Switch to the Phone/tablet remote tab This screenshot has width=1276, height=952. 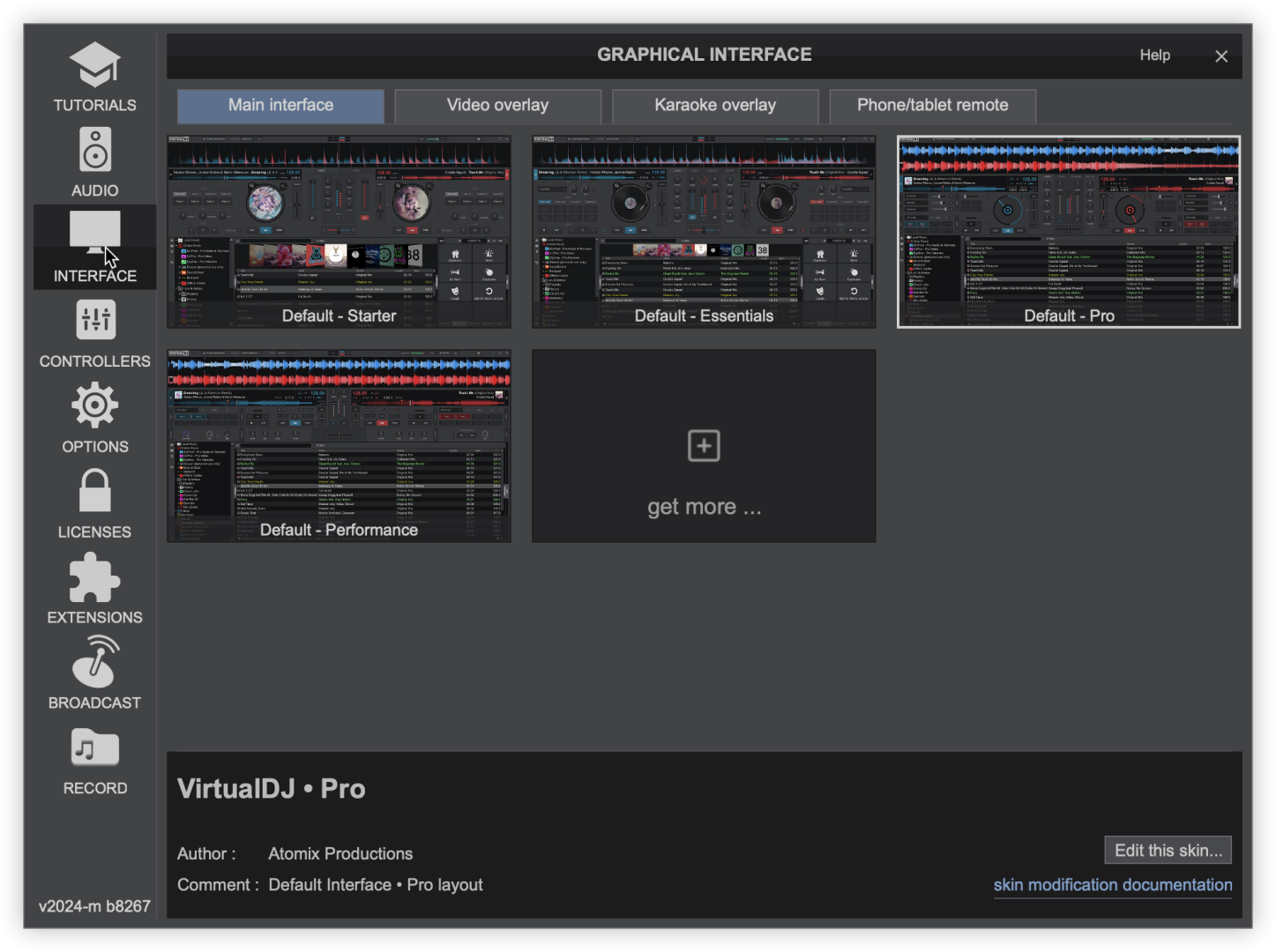[x=932, y=106]
